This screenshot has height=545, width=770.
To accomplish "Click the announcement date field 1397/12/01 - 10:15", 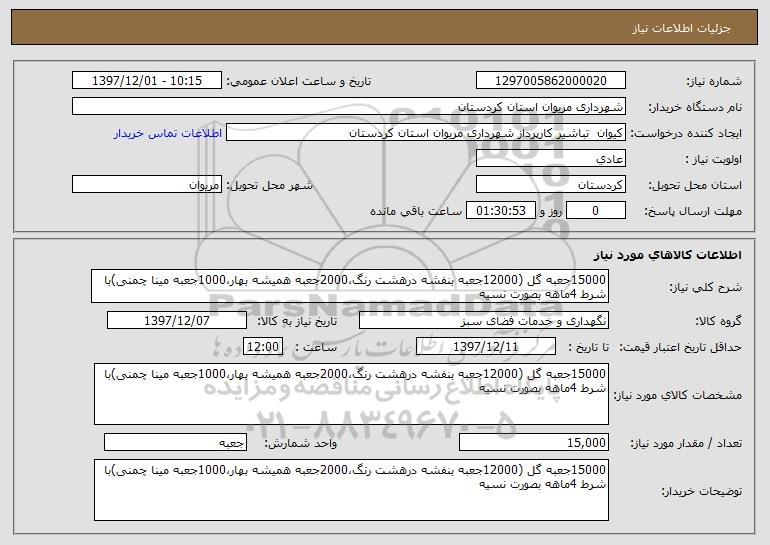I will click(147, 80).
